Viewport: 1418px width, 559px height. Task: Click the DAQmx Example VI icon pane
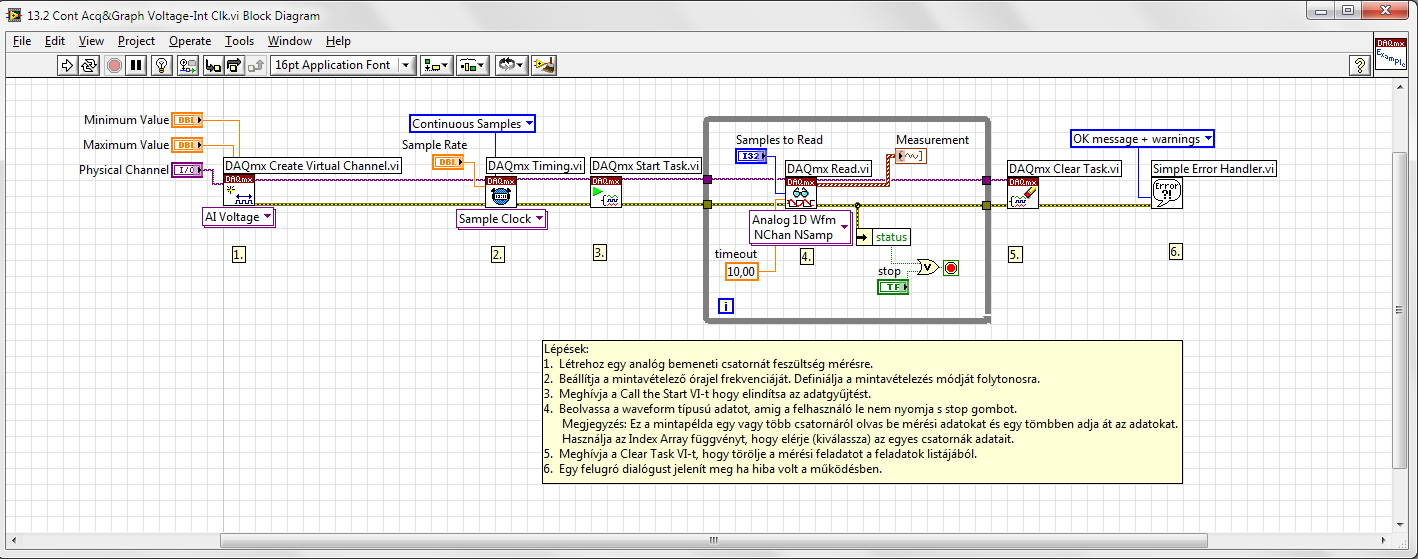[1391, 54]
